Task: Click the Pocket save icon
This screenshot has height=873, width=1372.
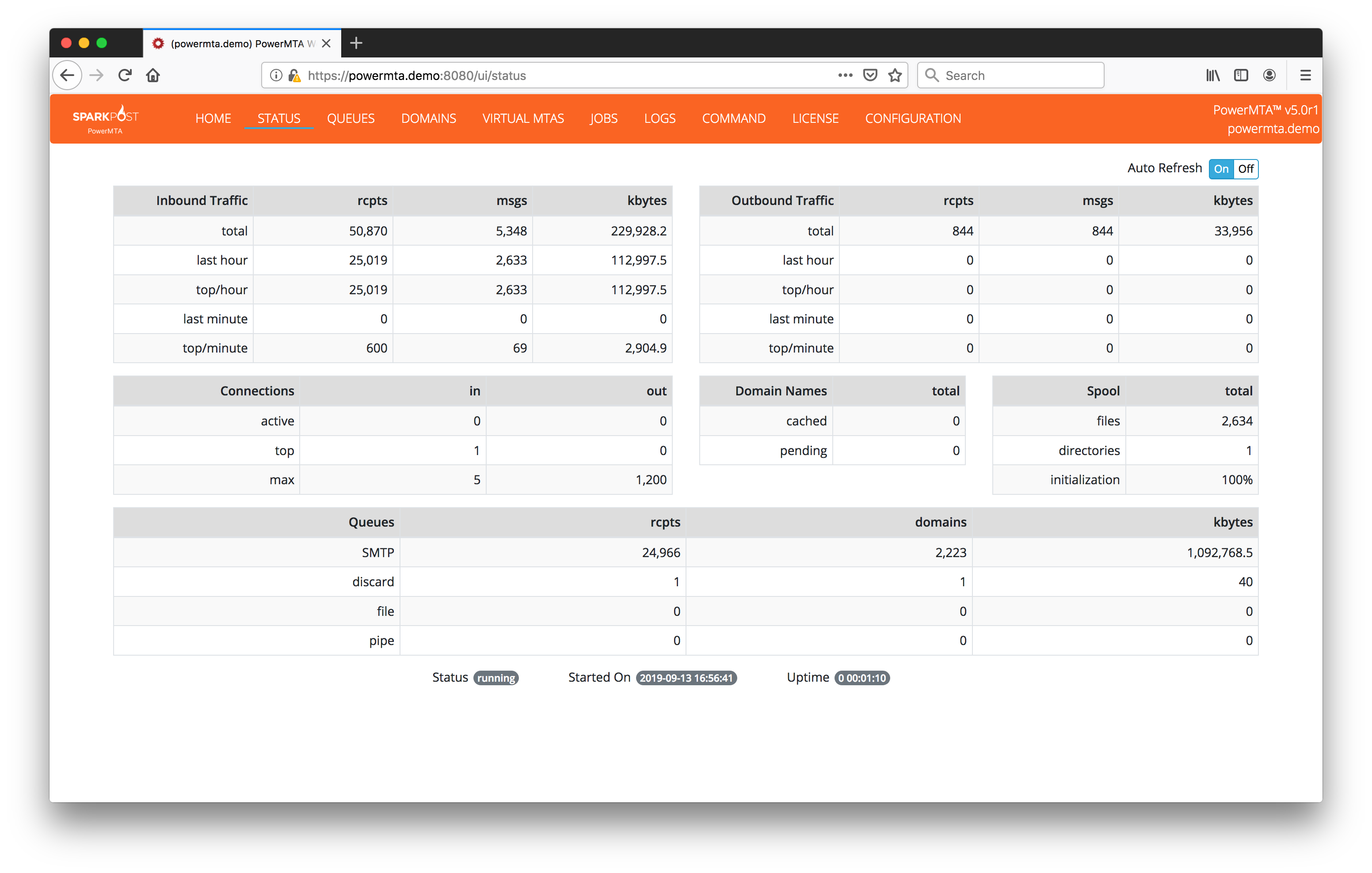Action: click(x=869, y=75)
